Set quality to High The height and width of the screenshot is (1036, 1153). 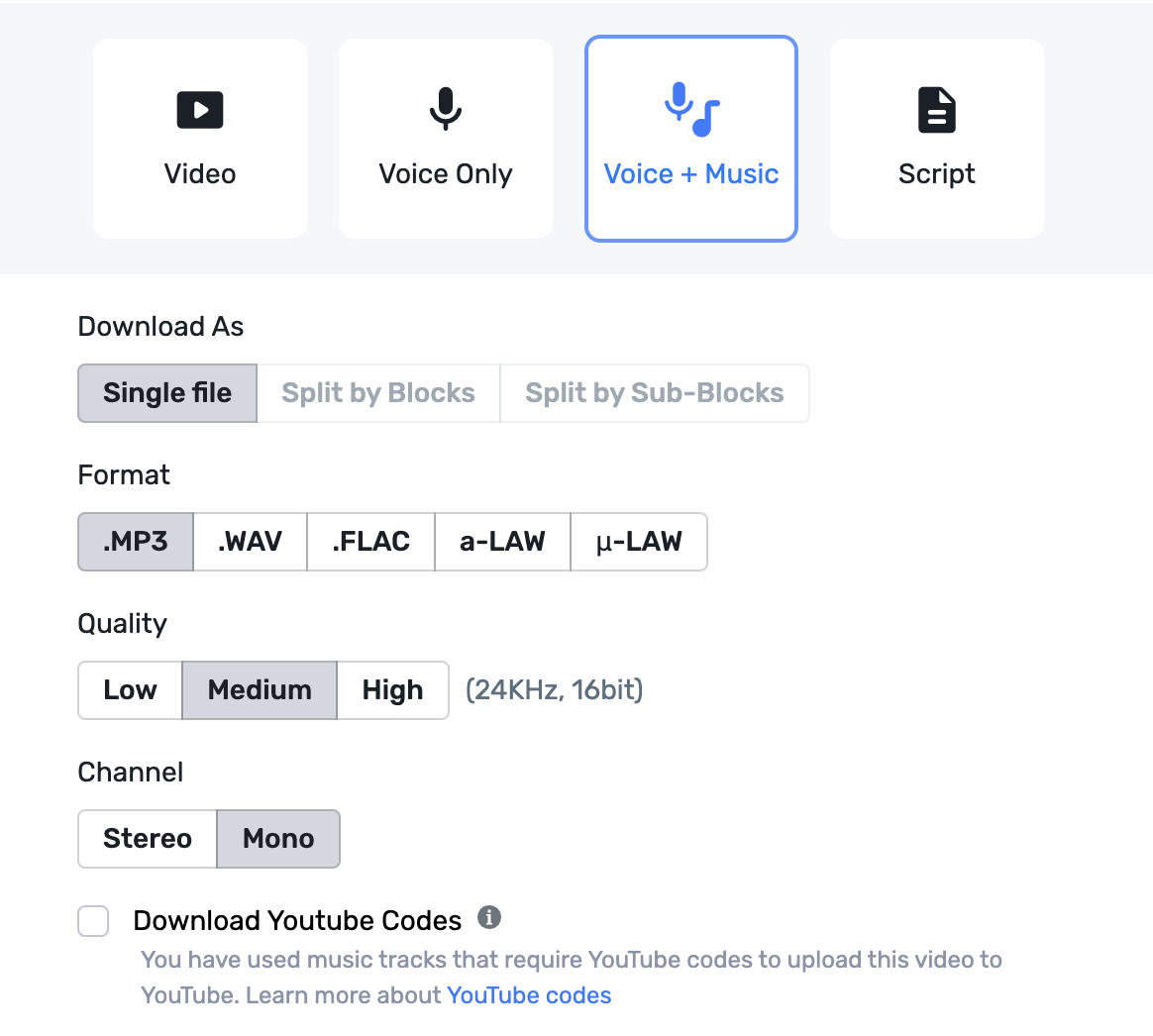(391, 690)
